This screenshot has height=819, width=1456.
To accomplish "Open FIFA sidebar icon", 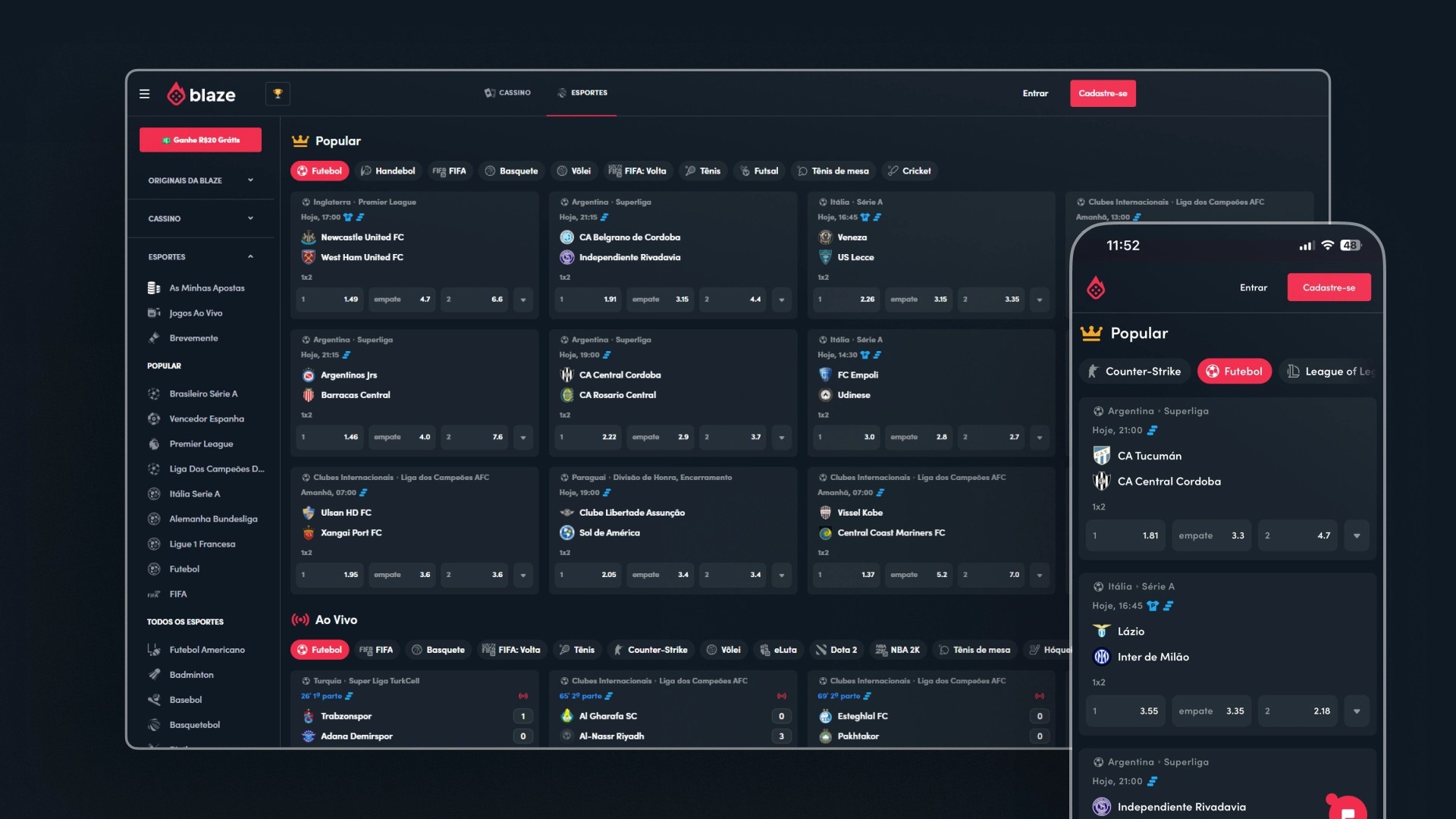I will coord(154,595).
